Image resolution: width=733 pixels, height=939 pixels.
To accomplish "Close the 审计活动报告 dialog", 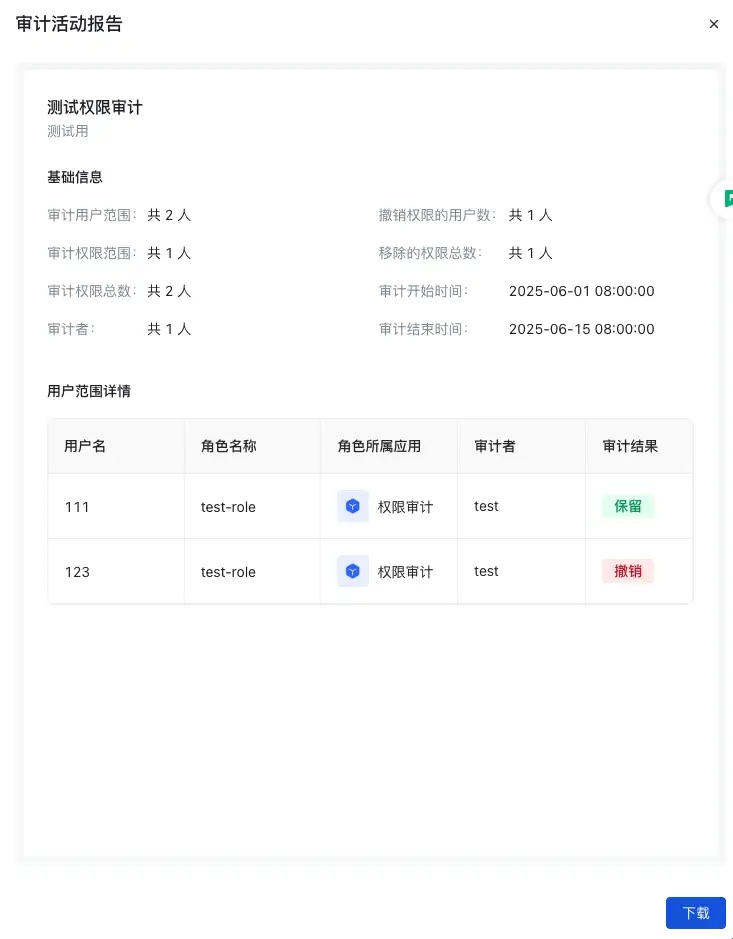I will [x=713, y=24].
